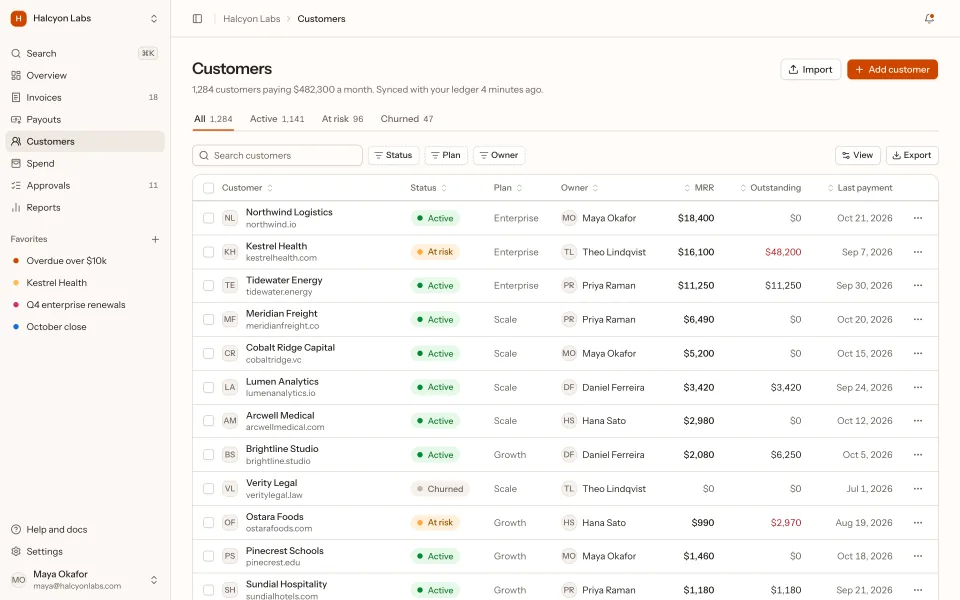
Task: Open row actions menu for Kestrel Health
Action: [918, 252]
